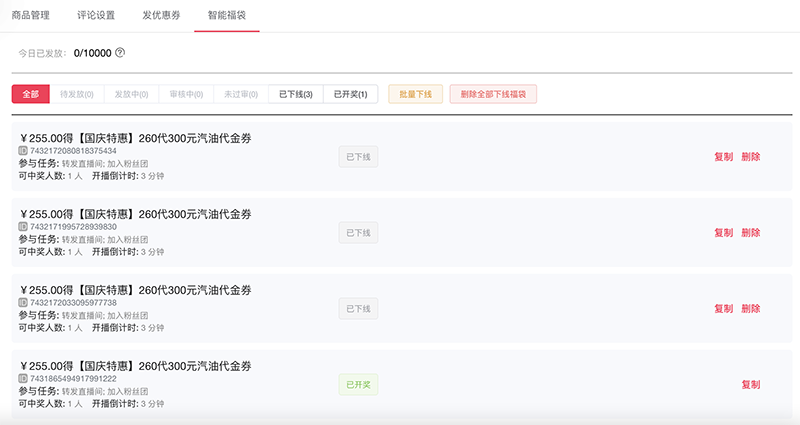Click the green 已开奖 status badge
The height and width of the screenshot is (425, 800).
tap(358, 385)
